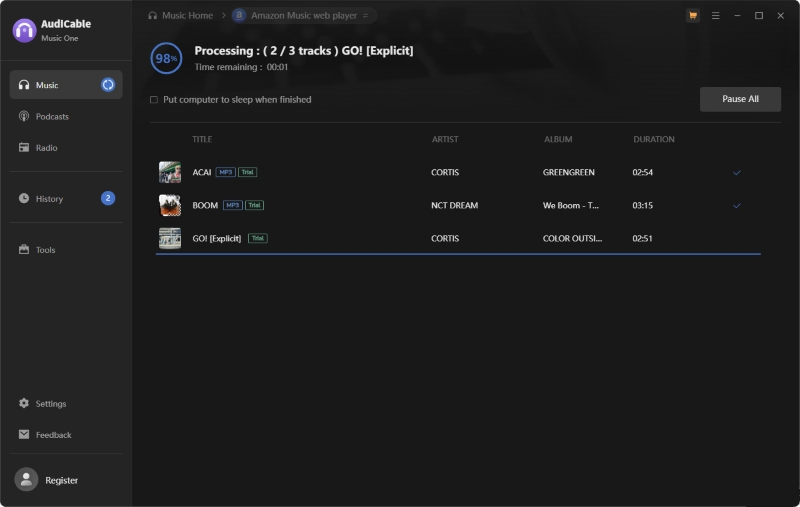
Task: Click the Register account entry
Action: coord(61,480)
